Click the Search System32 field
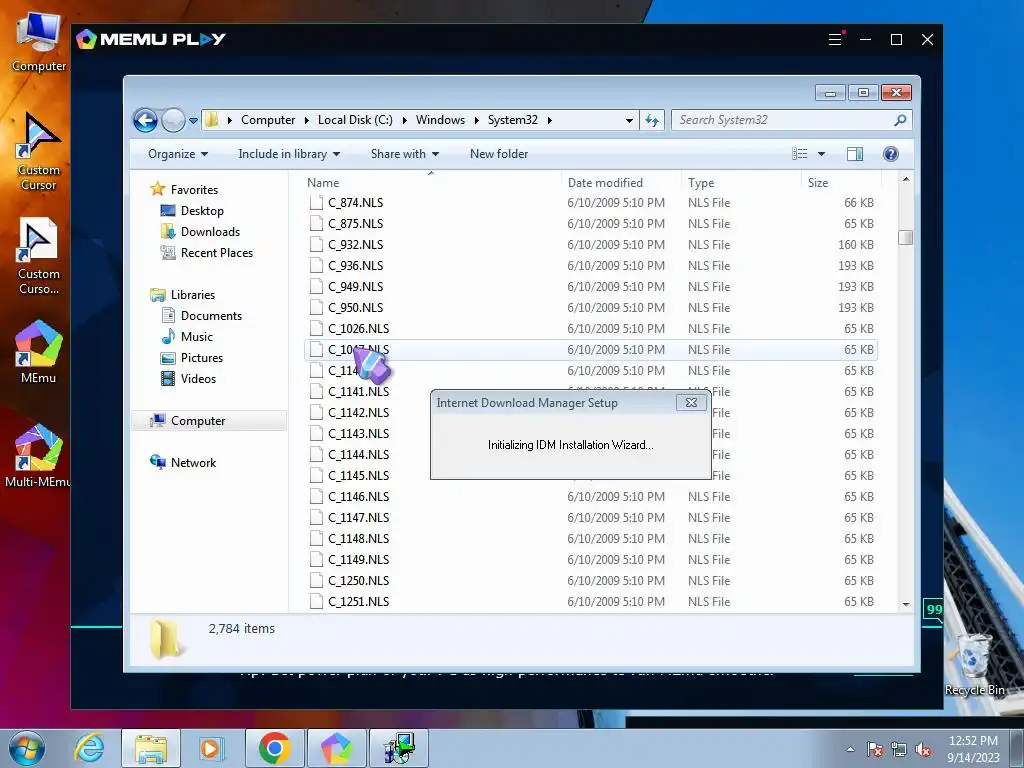Screen dimensions: 1024x768 (784, 120)
